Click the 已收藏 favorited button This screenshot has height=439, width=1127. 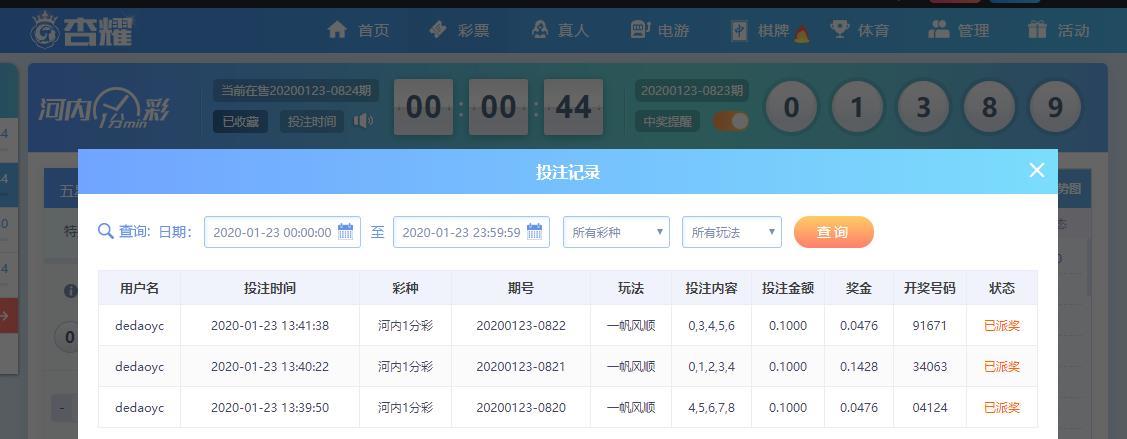pos(240,121)
